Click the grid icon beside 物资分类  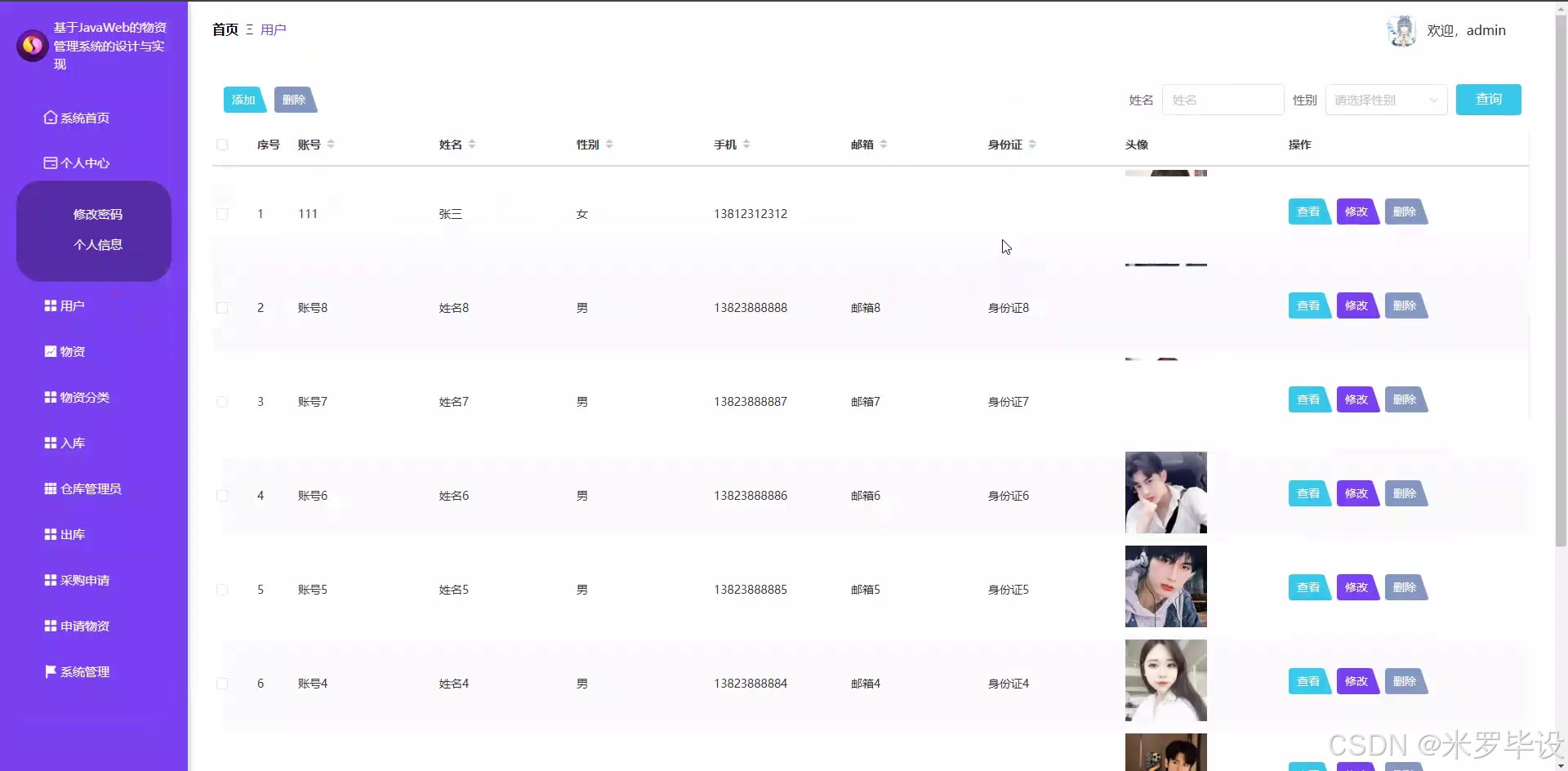click(51, 397)
